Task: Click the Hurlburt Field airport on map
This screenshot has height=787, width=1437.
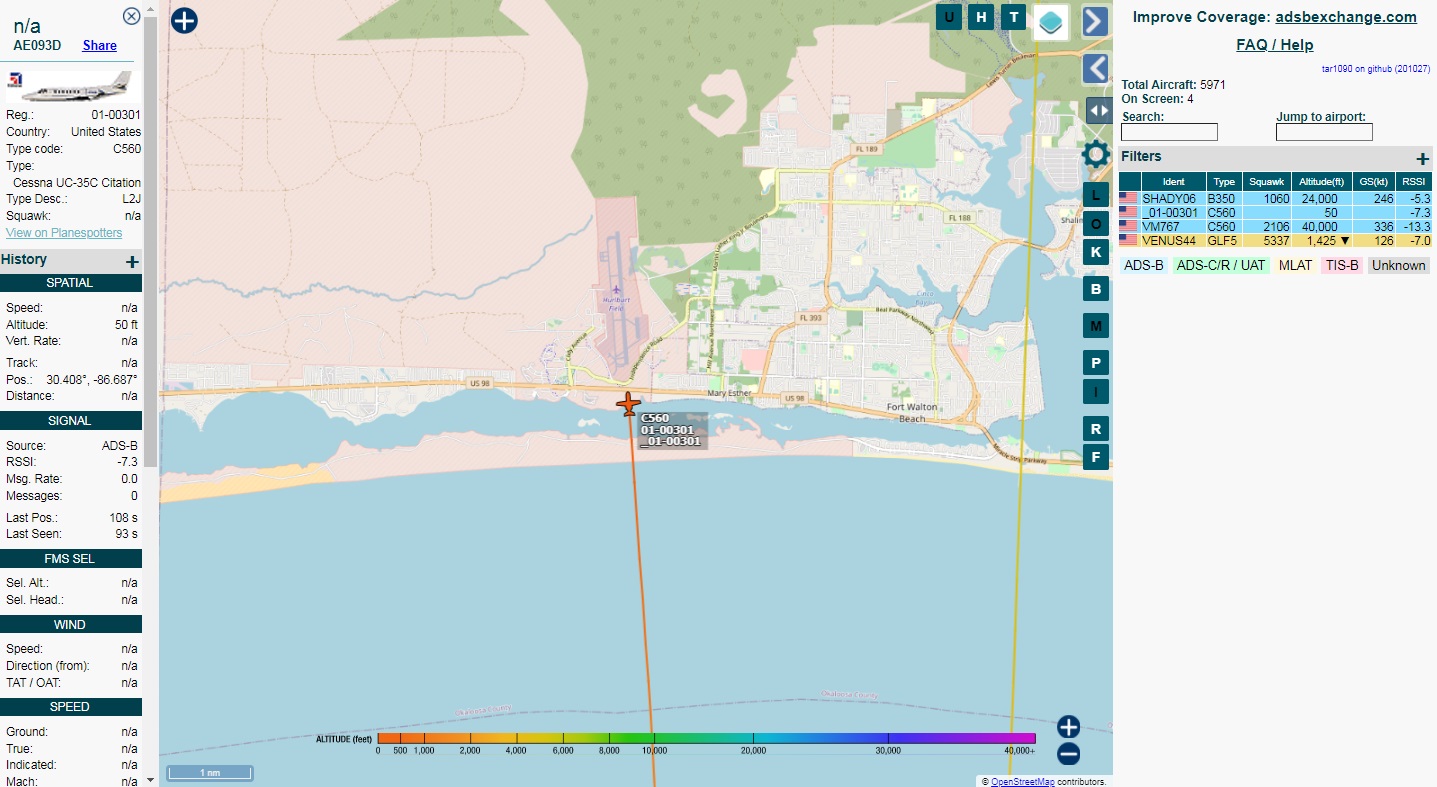Action: click(x=616, y=300)
